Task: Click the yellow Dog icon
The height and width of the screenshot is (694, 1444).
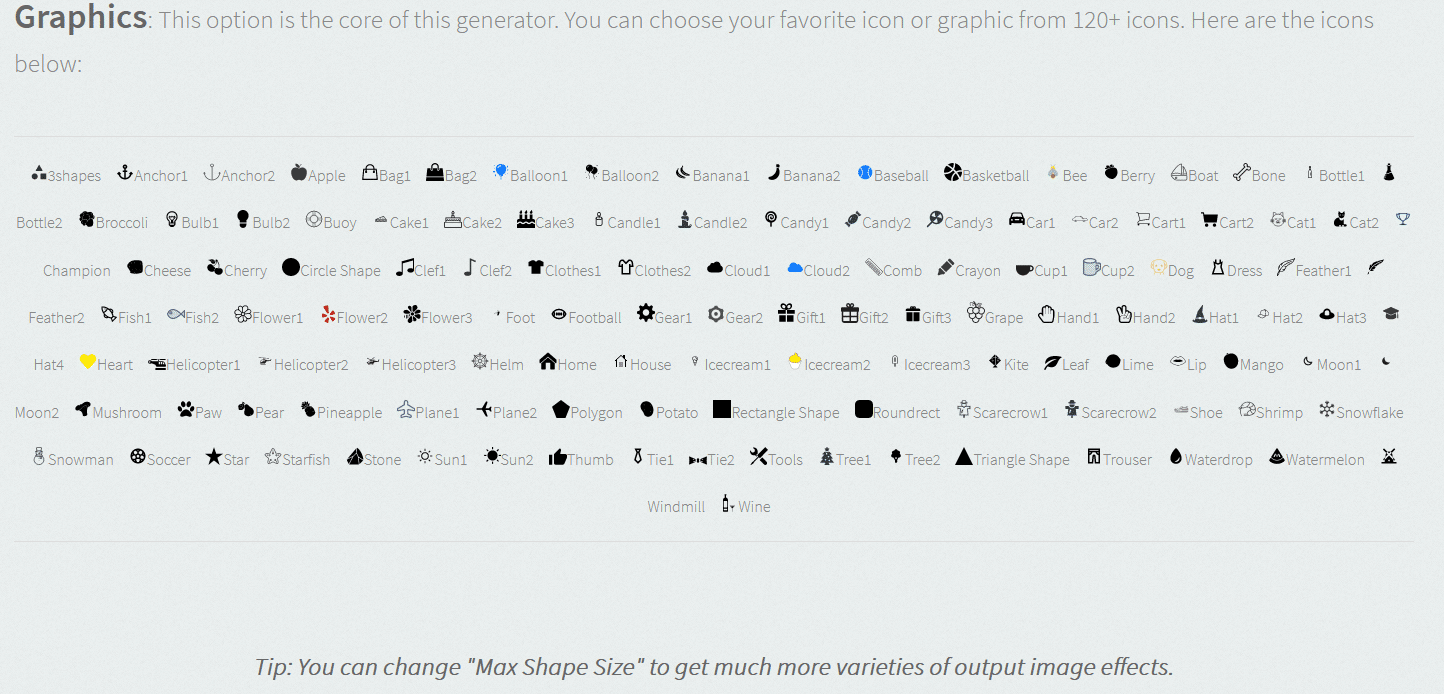Action: coord(1158,268)
